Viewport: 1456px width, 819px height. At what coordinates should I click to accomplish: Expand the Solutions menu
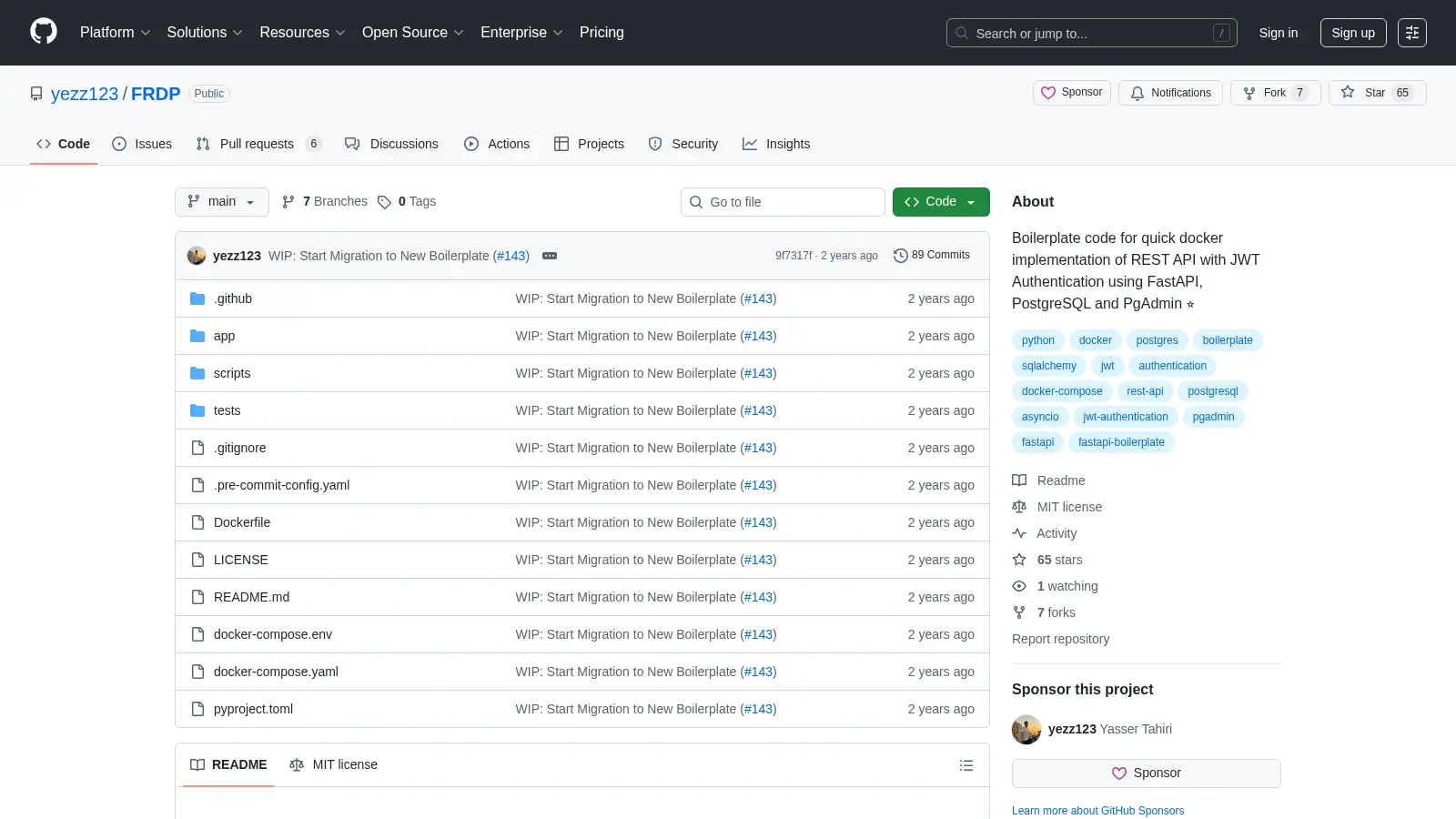[x=205, y=33]
